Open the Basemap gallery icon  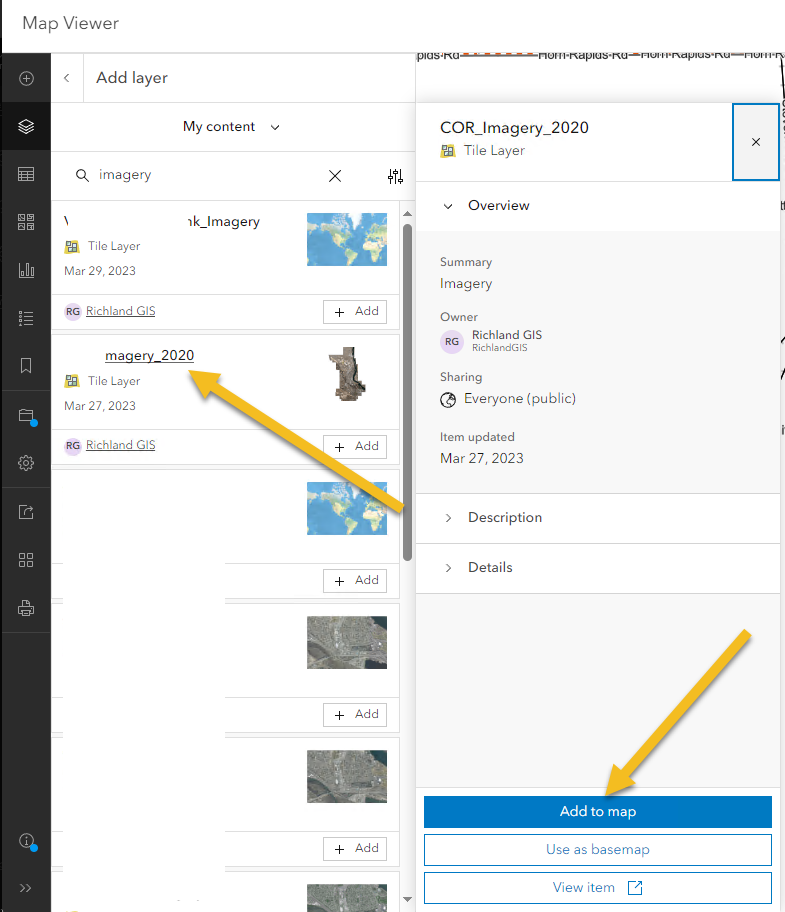click(x=26, y=222)
